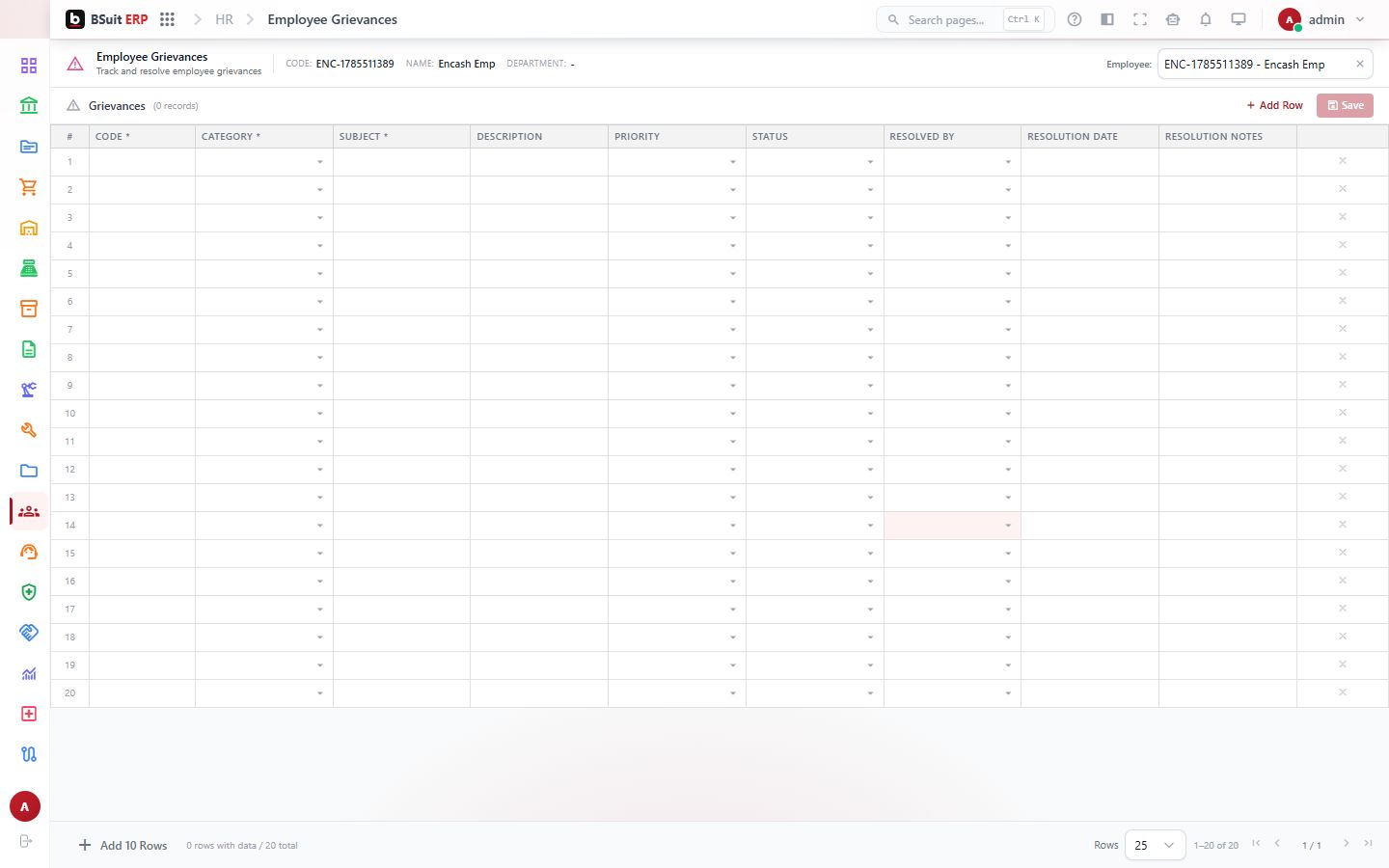Viewport: 1389px width, 868px height.
Task: Open the handshake CRM module icon
Action: pos(29,633)
